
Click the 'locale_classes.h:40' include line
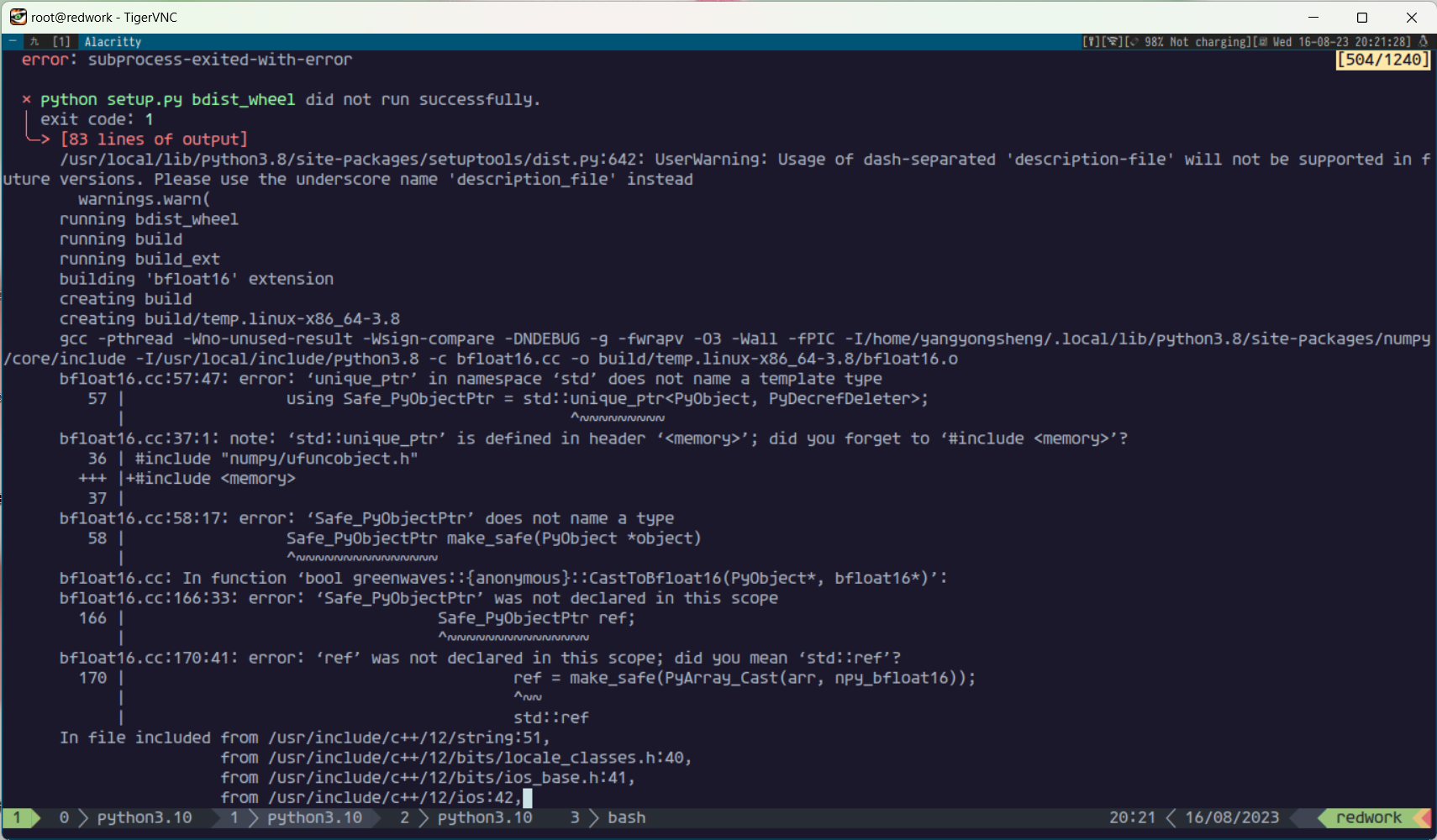456,758
